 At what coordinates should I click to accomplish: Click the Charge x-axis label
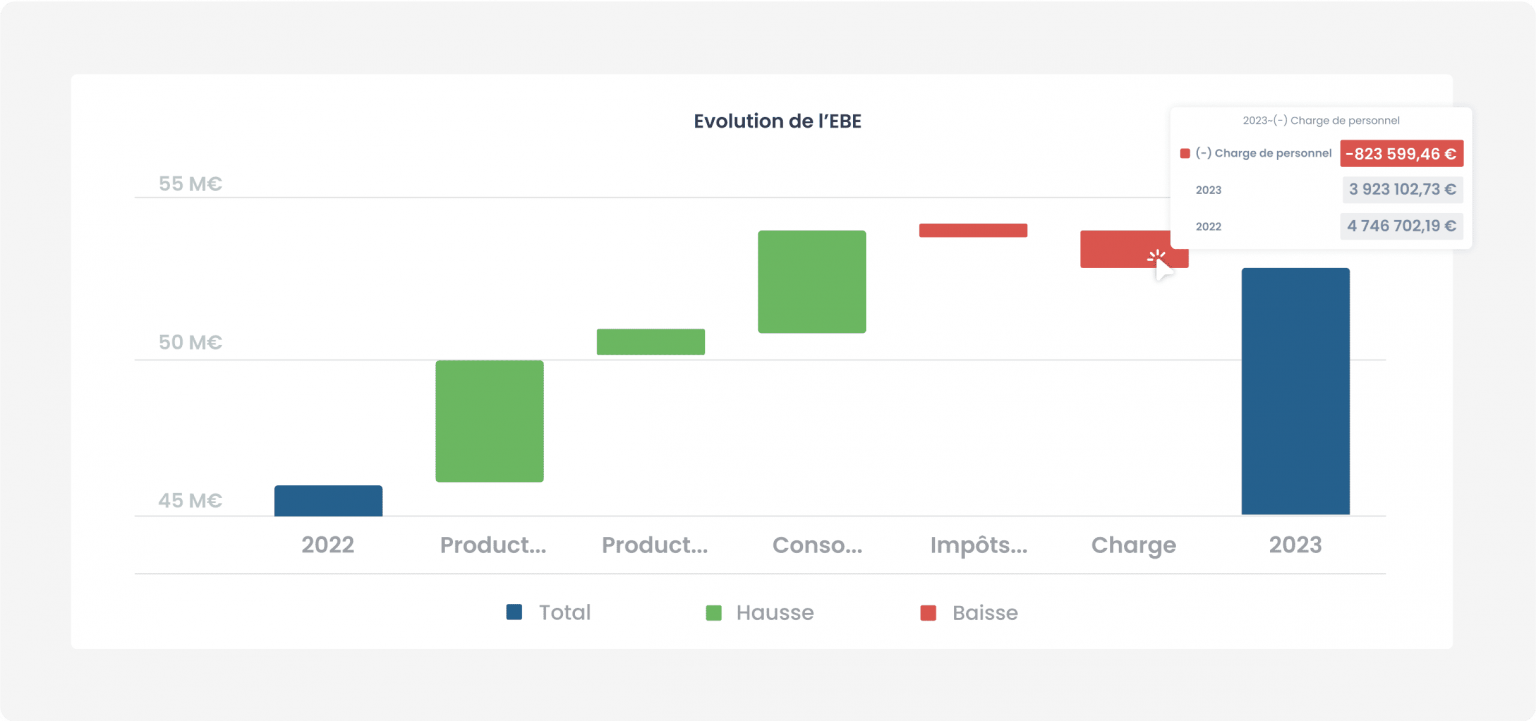pos(1133,545)
